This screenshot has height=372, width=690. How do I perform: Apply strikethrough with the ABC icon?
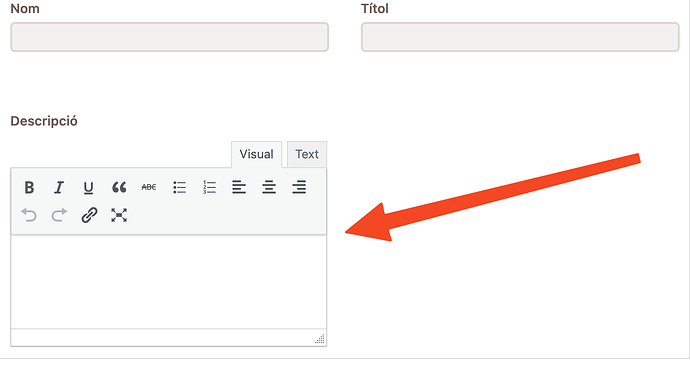pyautogui.click(x=149, y=188)
